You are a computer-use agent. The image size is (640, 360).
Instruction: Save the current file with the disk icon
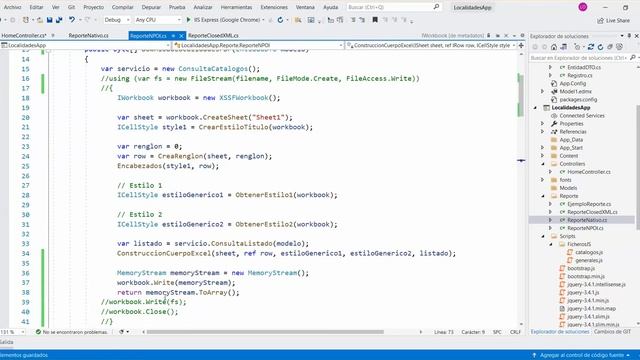(49, 20)
